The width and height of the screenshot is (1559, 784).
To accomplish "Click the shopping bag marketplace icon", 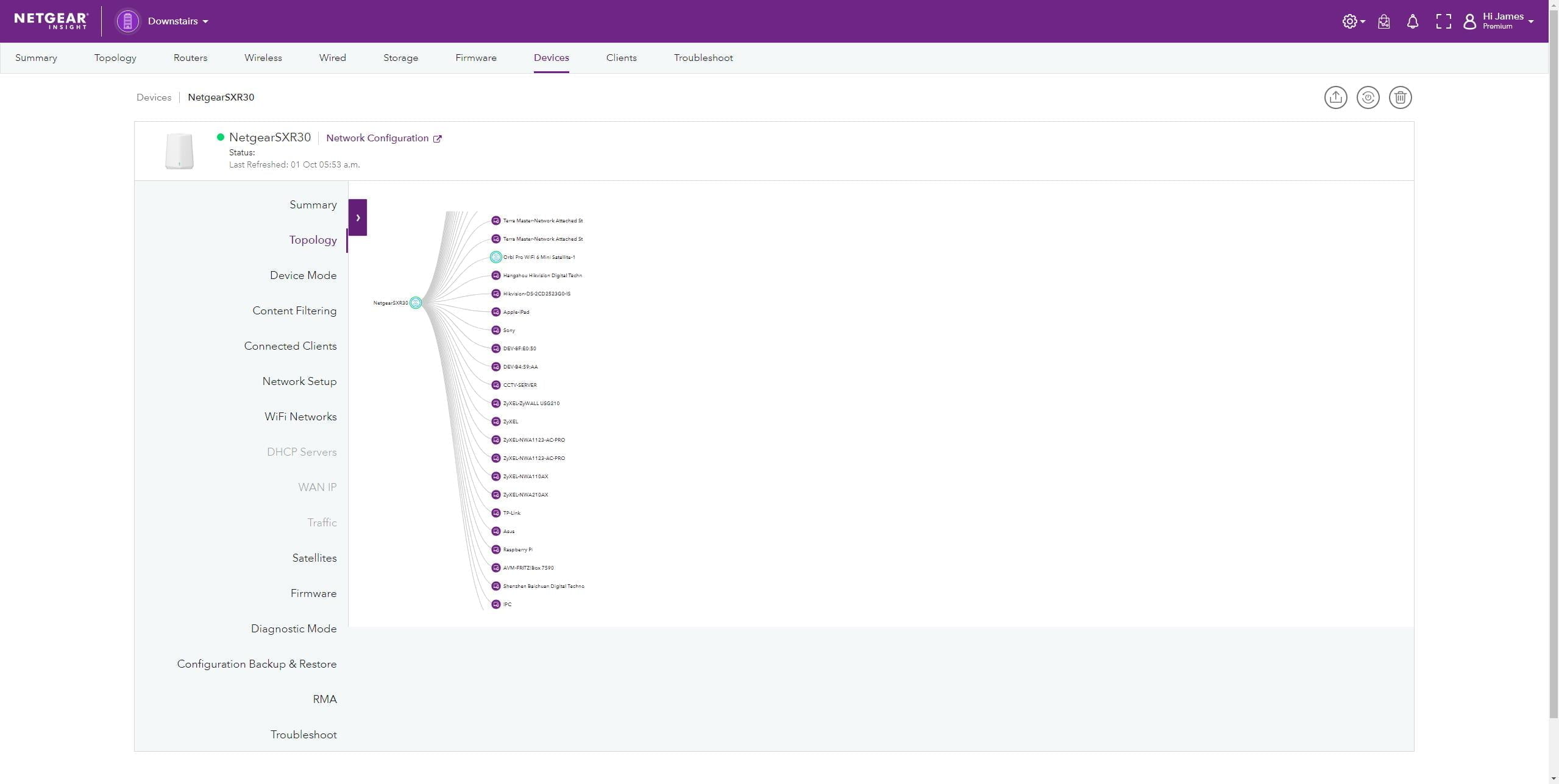I will [1383, 22].
